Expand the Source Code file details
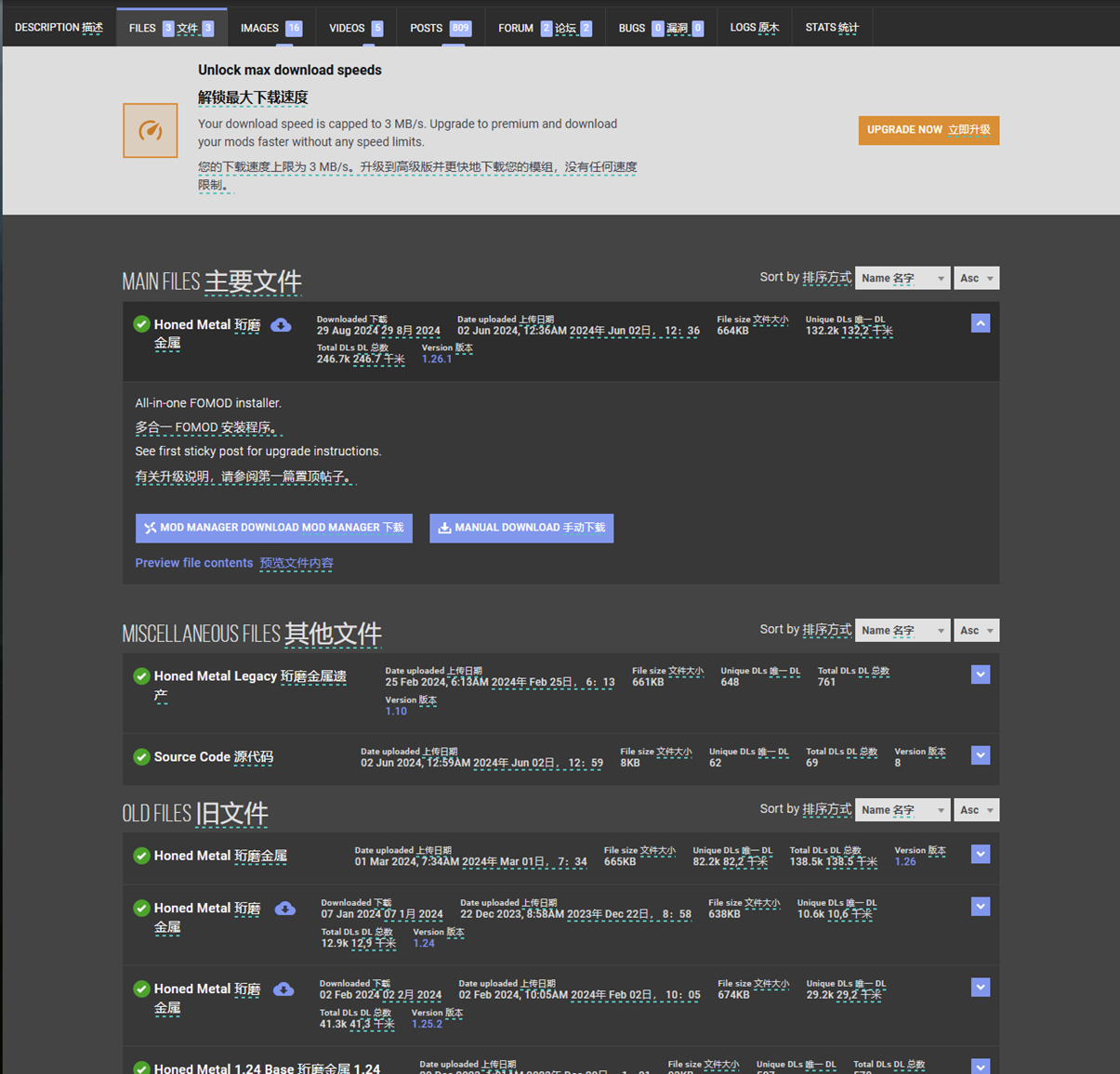 [980, 755]
